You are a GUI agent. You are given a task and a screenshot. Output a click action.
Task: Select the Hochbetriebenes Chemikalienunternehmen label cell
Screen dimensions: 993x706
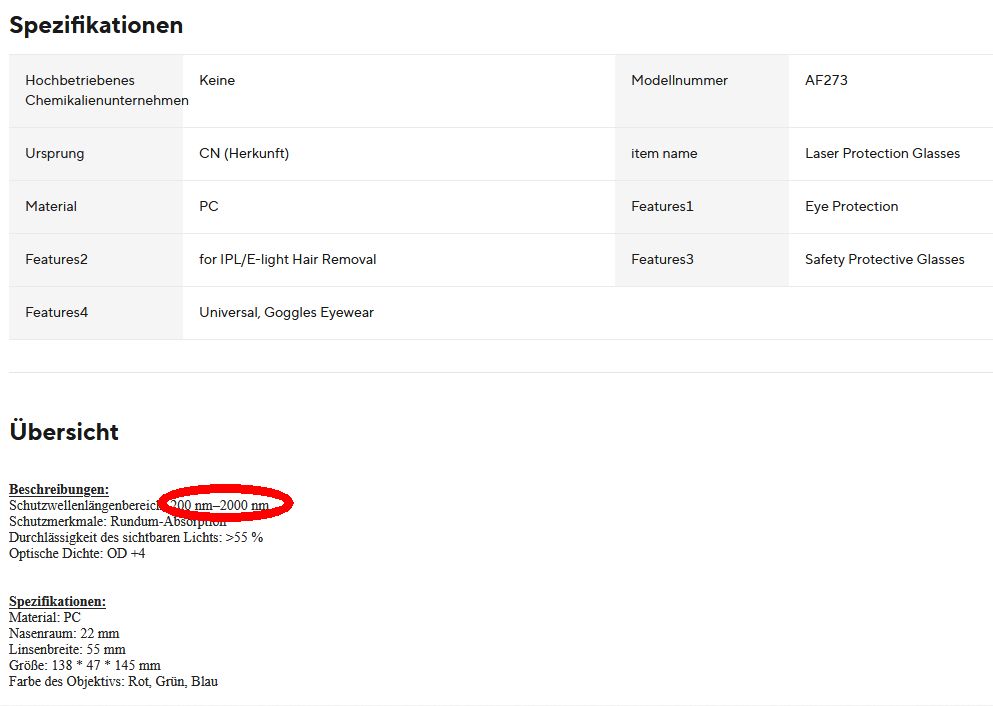(x=96, y=90)
